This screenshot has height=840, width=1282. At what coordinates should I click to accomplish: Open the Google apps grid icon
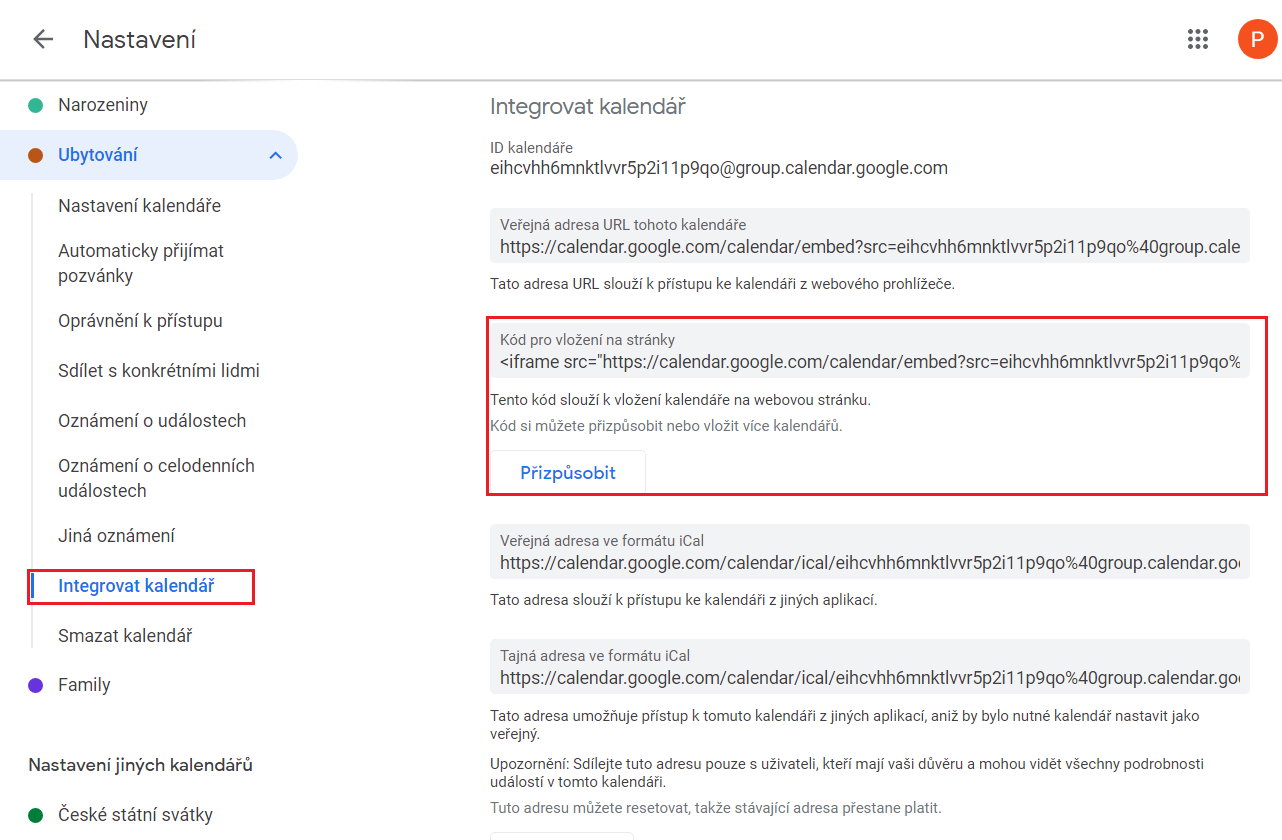point(1197,39)
